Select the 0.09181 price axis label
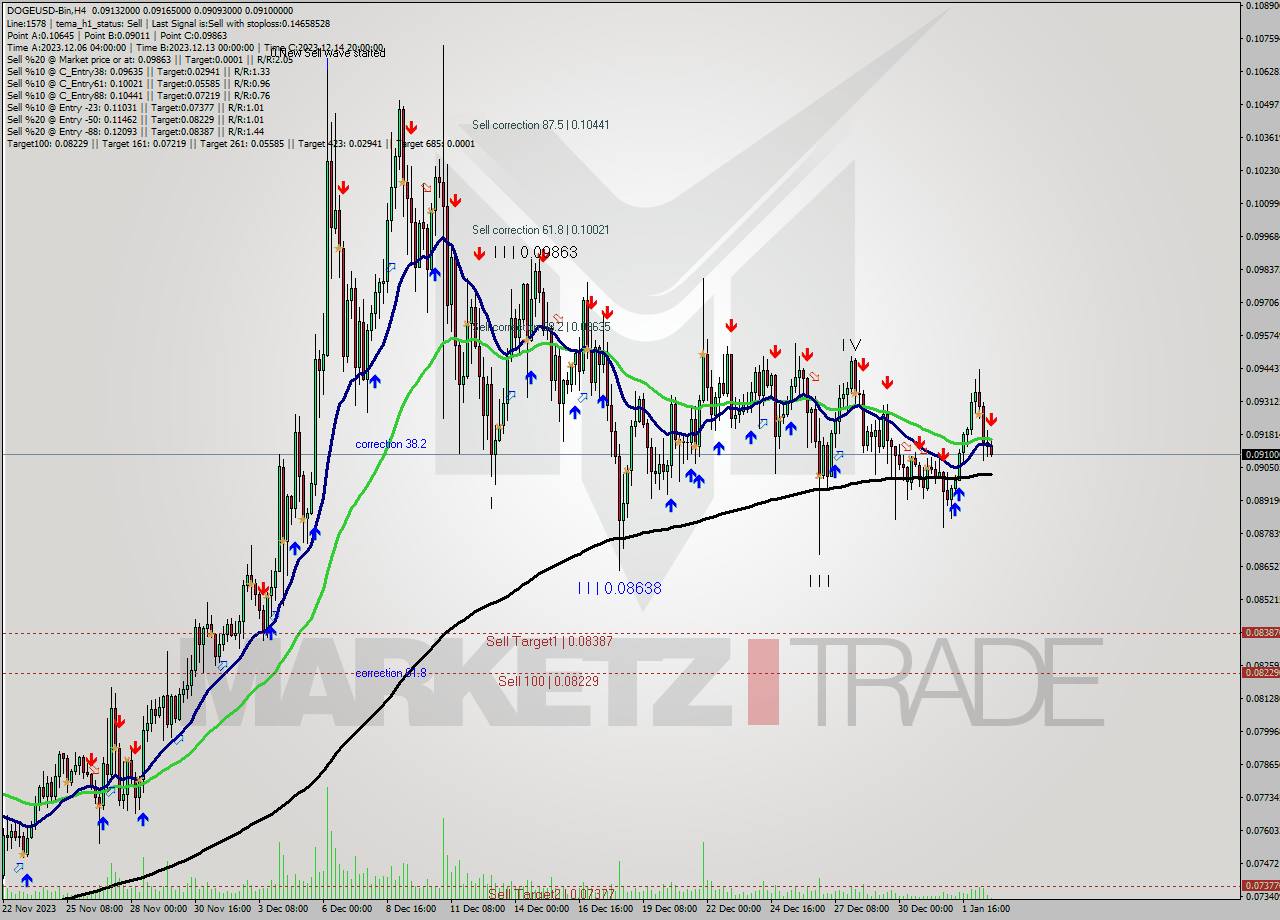The width and height of the screenshot is (1280, 920). click(x=1262, y=434)
